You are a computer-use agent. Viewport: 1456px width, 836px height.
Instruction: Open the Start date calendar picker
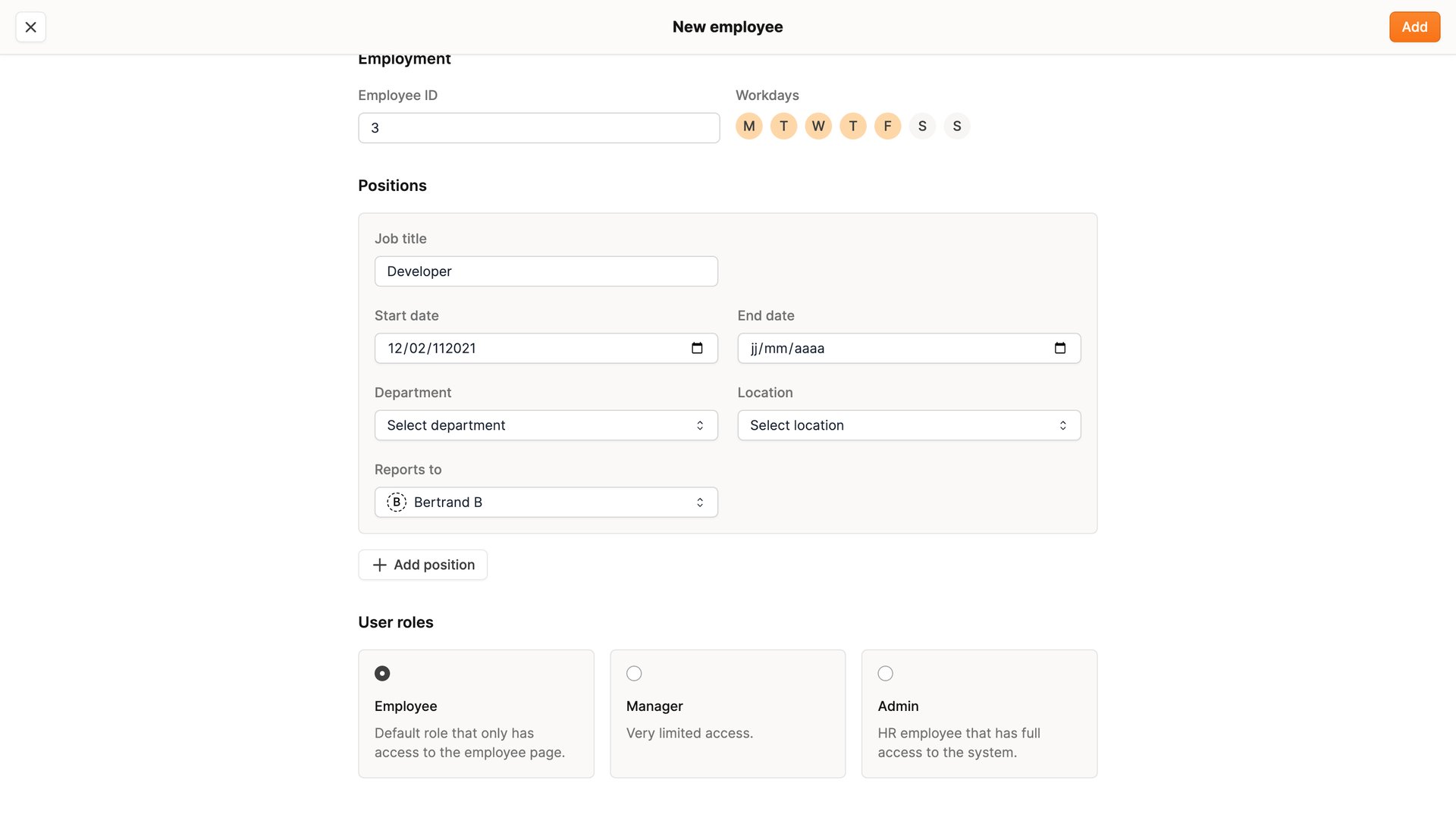(x=696, y=348)
